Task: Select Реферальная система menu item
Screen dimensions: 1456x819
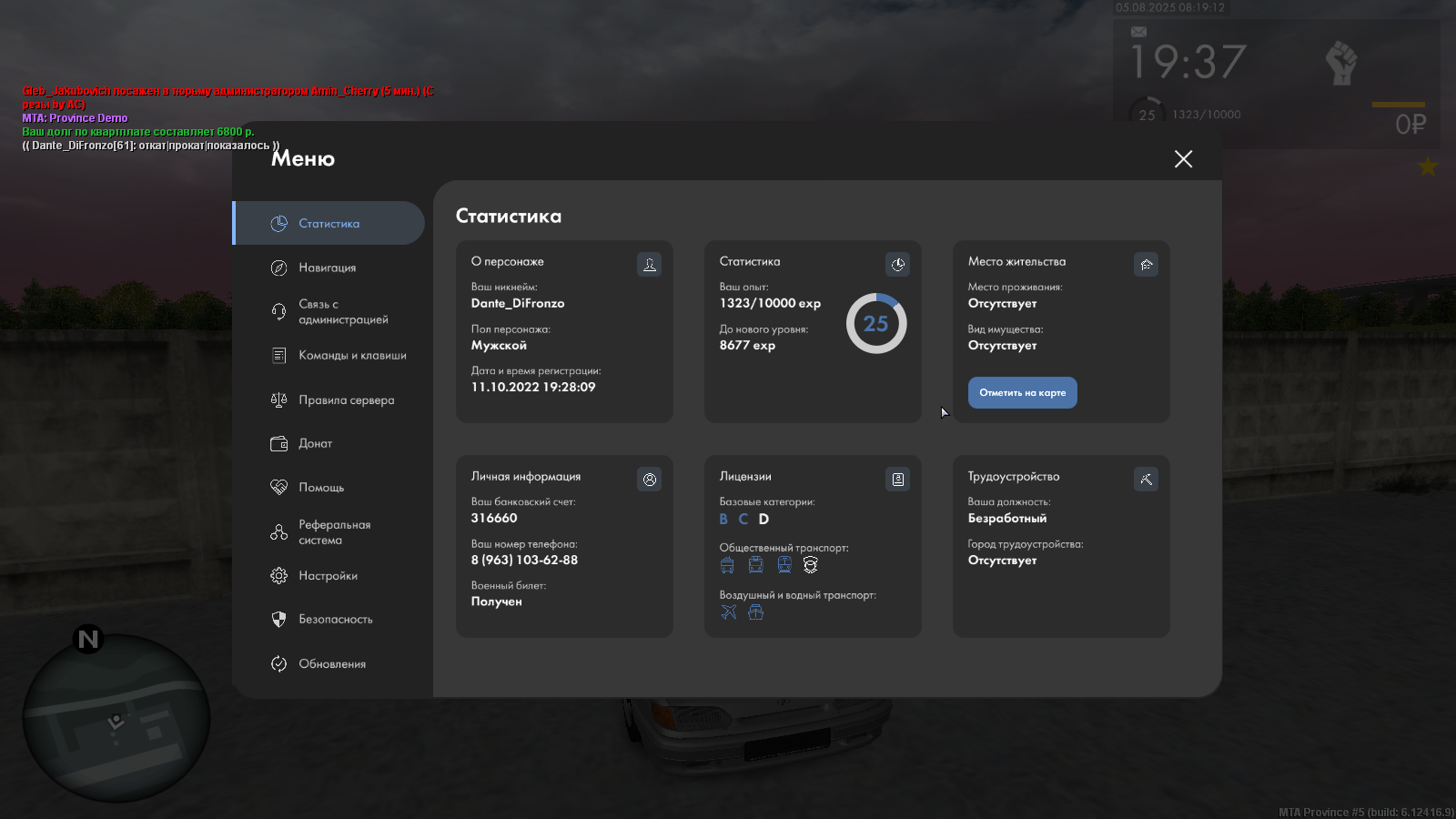Action: 334,532
